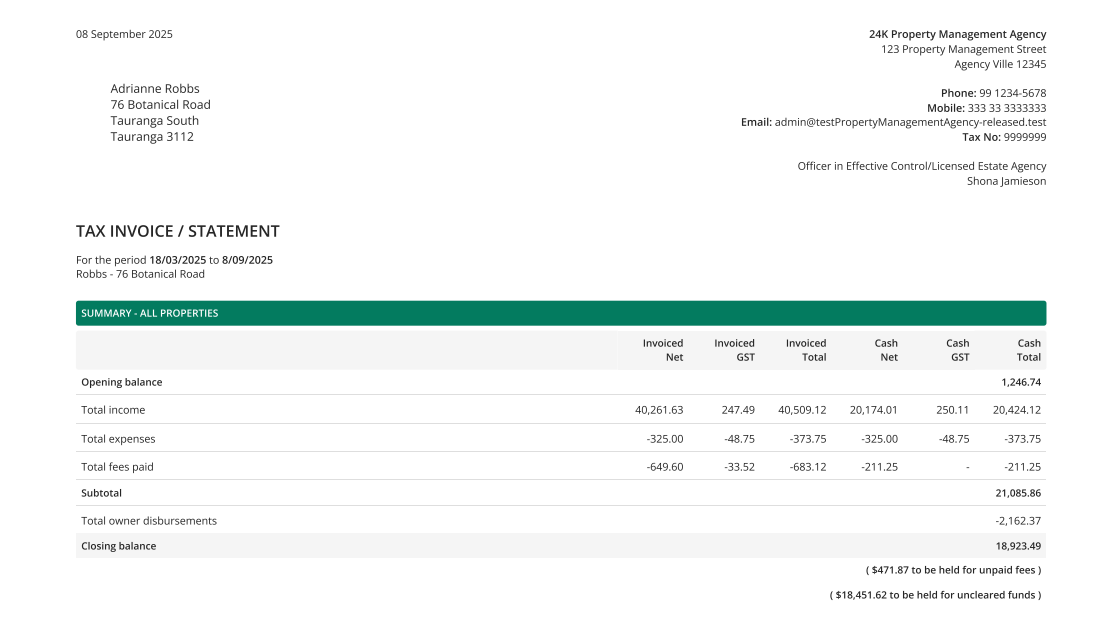
Task: Click the recipient name Adrianne Robbs
Action: (155, 88)
